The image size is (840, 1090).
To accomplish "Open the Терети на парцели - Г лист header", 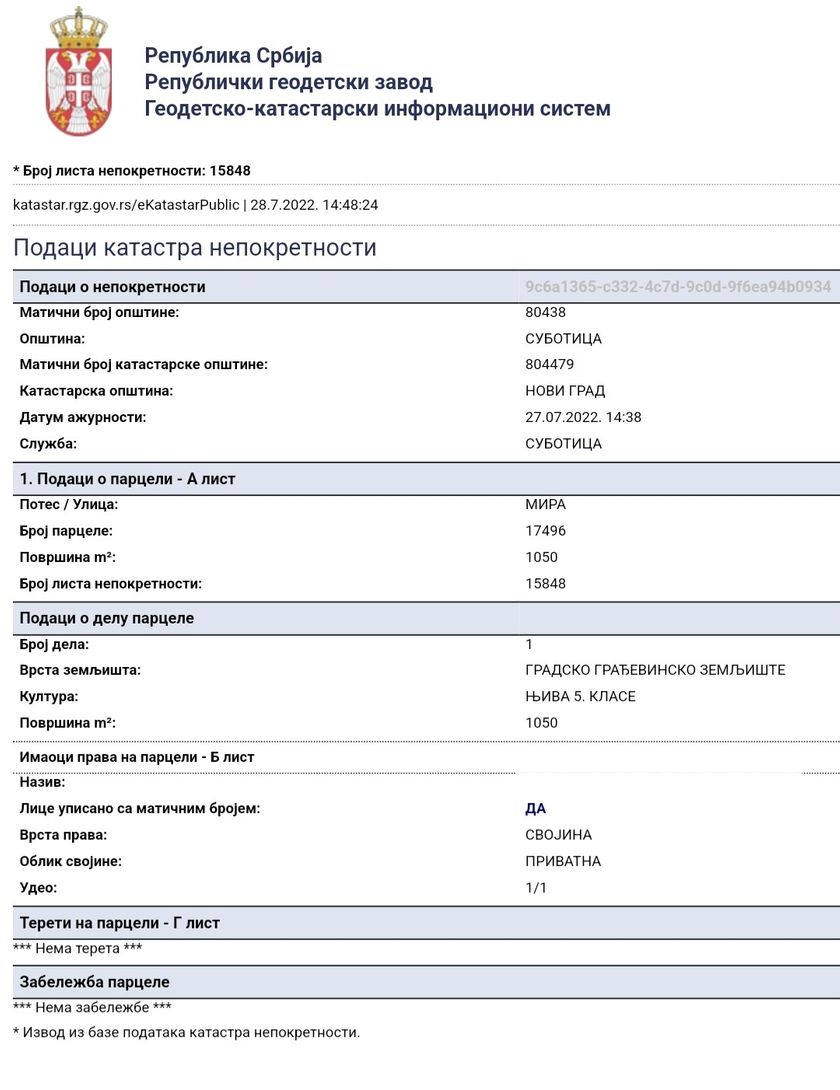I will (119, 923).
